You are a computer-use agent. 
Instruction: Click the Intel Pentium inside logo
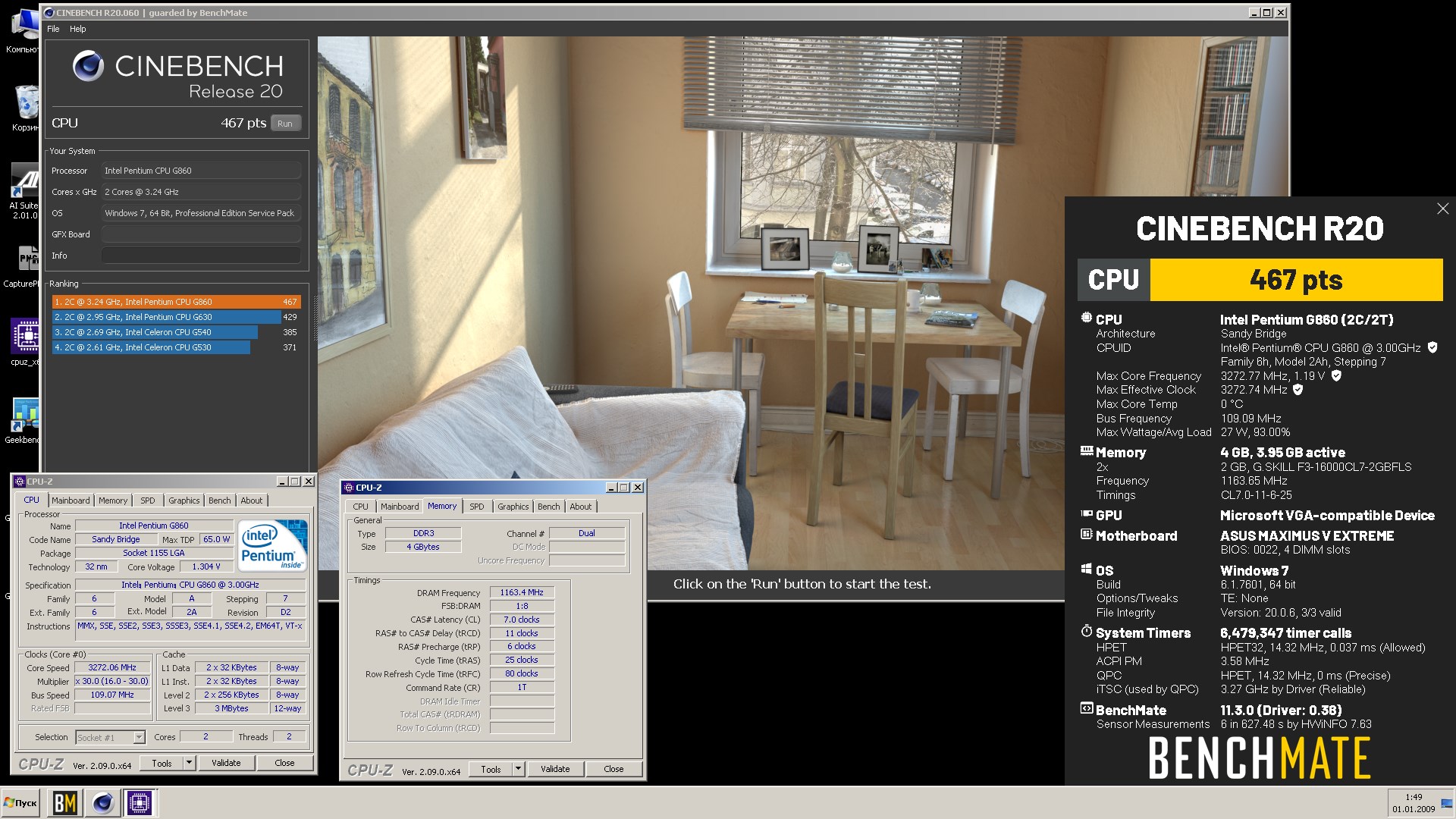click(272, 544)
